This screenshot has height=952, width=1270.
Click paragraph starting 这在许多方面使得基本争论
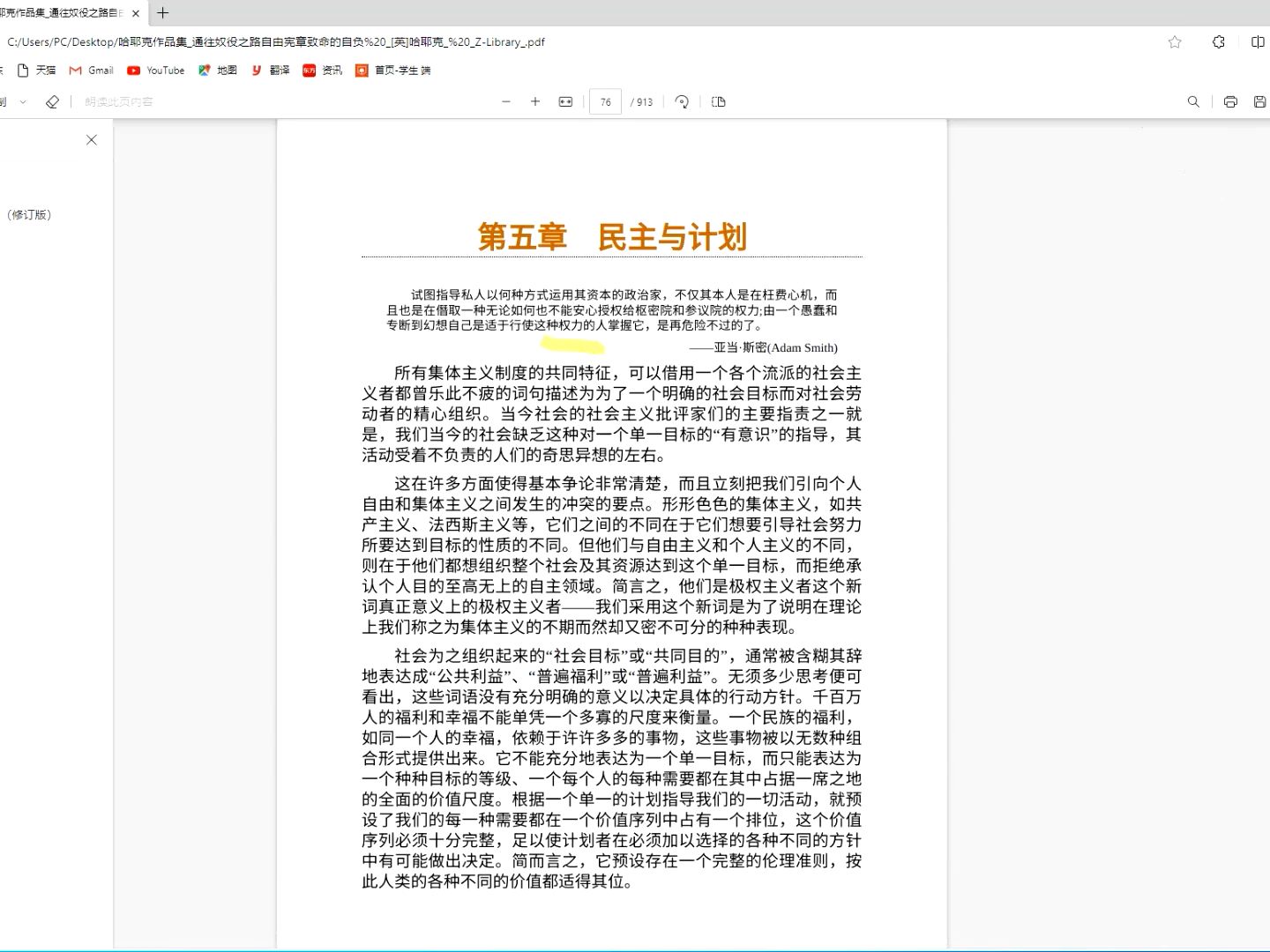(x=612, y=555)
